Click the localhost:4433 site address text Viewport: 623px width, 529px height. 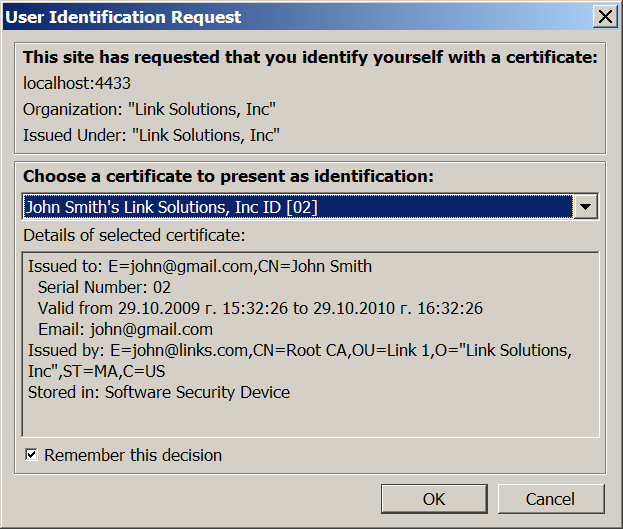[x=77, y=83]
